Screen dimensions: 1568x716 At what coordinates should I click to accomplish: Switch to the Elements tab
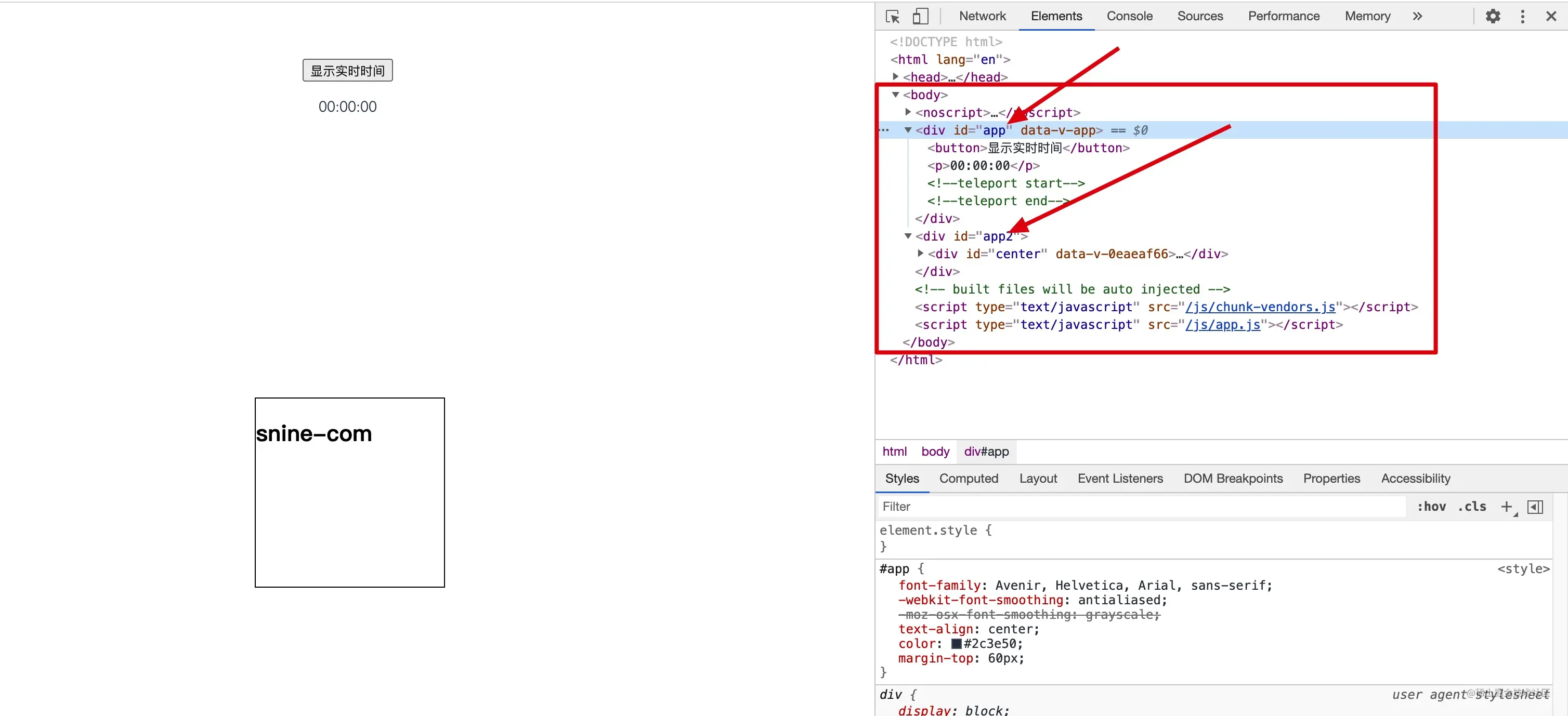tap(1056, 17)
